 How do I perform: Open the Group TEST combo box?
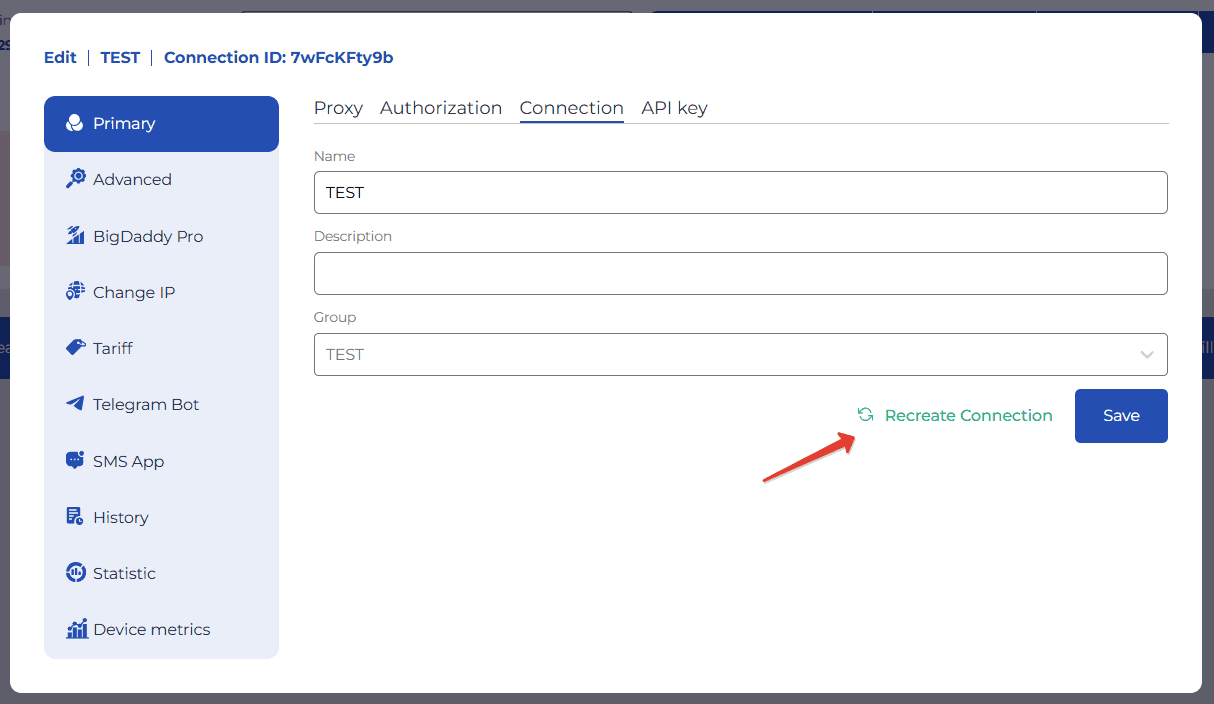(x=720, y=355)
